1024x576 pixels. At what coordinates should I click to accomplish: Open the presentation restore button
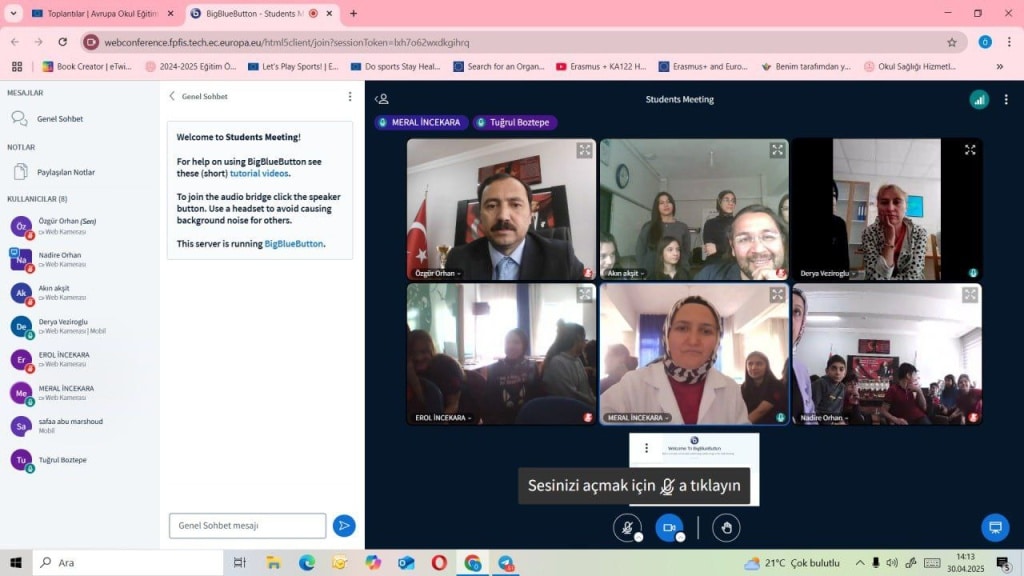point(994,527)
